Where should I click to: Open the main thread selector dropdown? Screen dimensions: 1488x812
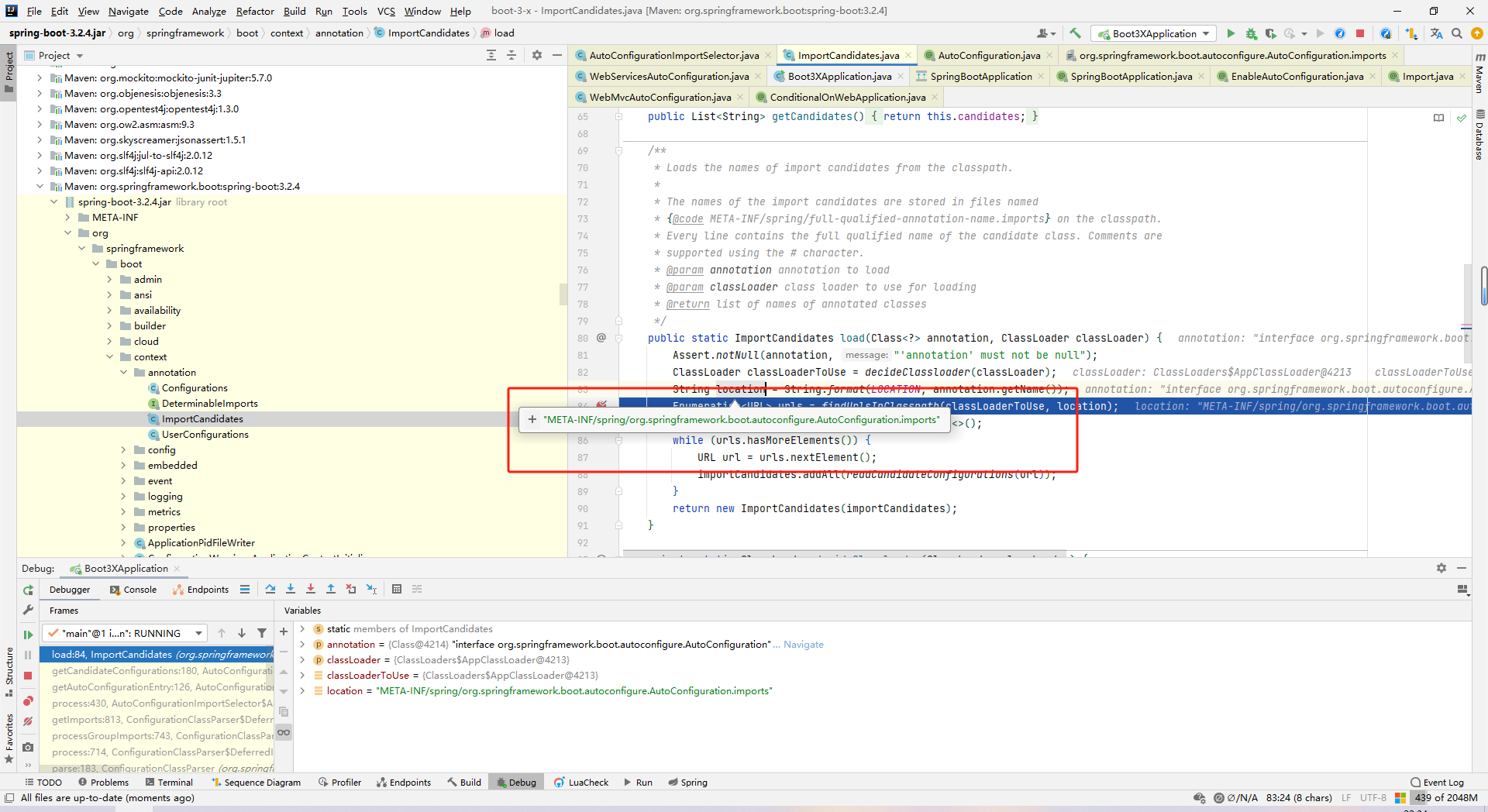click(125, 633)
